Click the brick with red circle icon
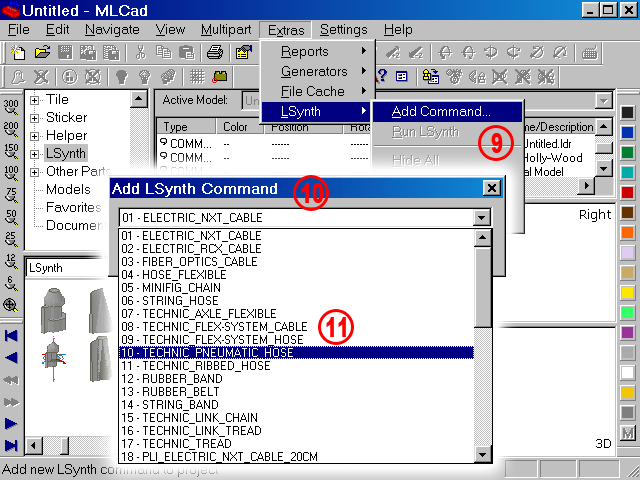The height and width of the screenshot is (480, 640). click(220, 76)
